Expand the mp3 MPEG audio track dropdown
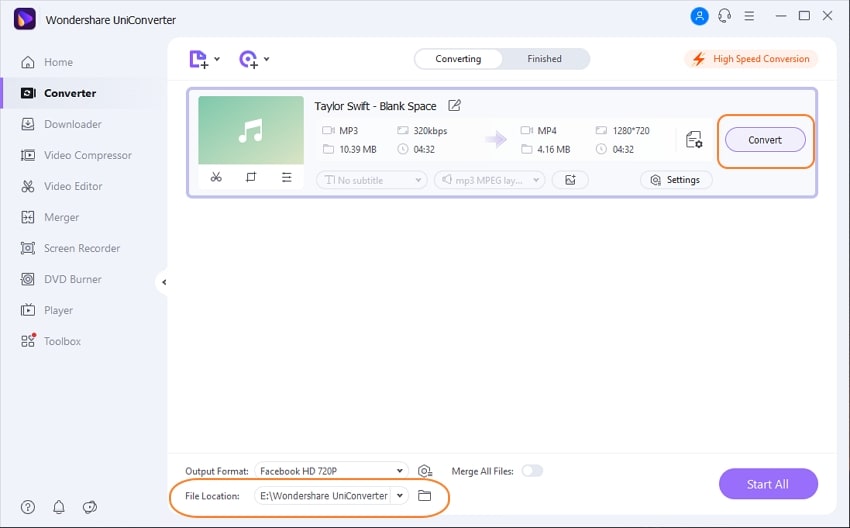 pyautogui.click(x=490, y=180)
